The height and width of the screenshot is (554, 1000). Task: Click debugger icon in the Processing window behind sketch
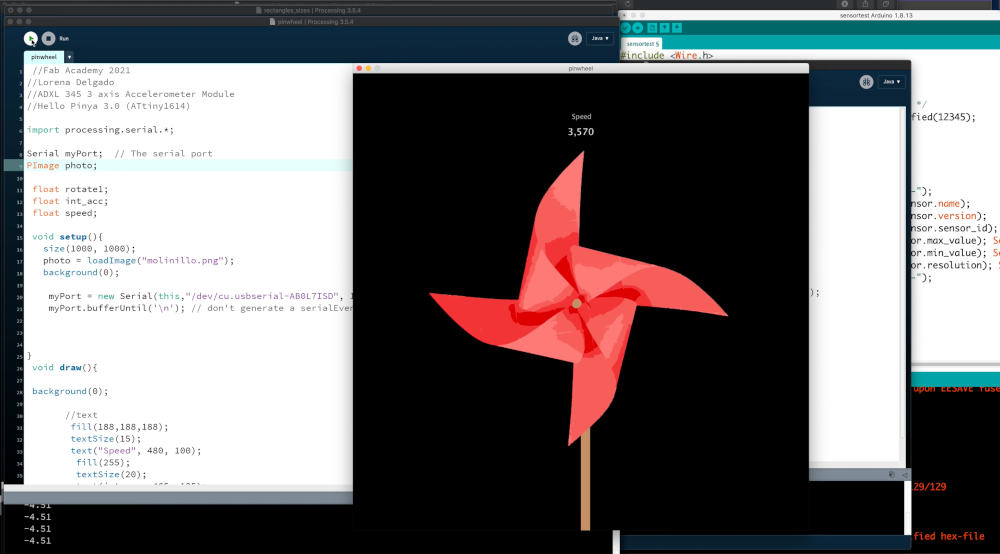pos(866,82)
